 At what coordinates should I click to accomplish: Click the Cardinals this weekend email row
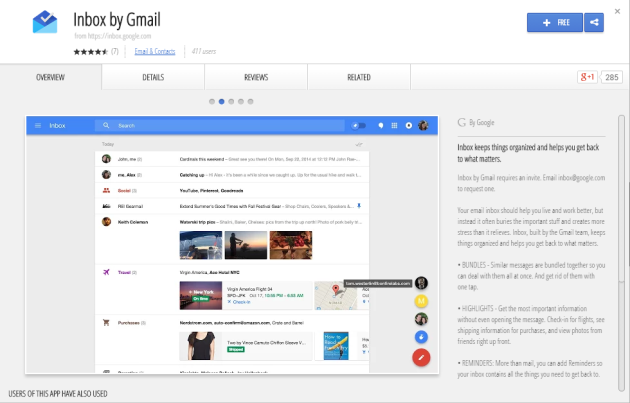pos(232,159)
